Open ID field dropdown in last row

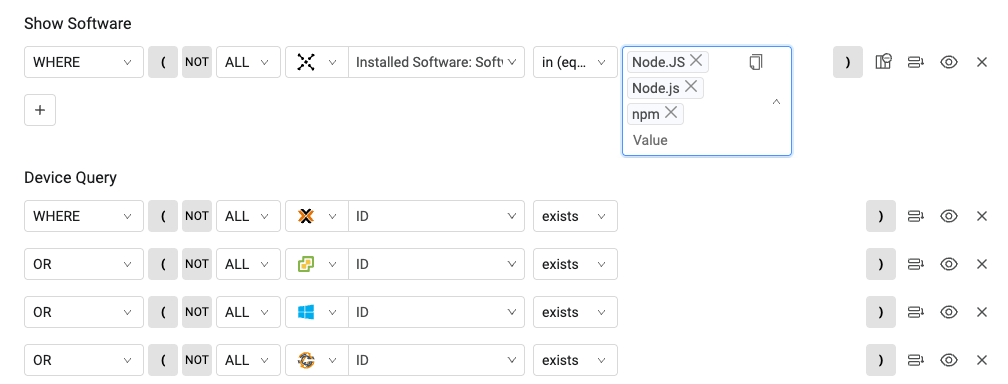(436, 360)
